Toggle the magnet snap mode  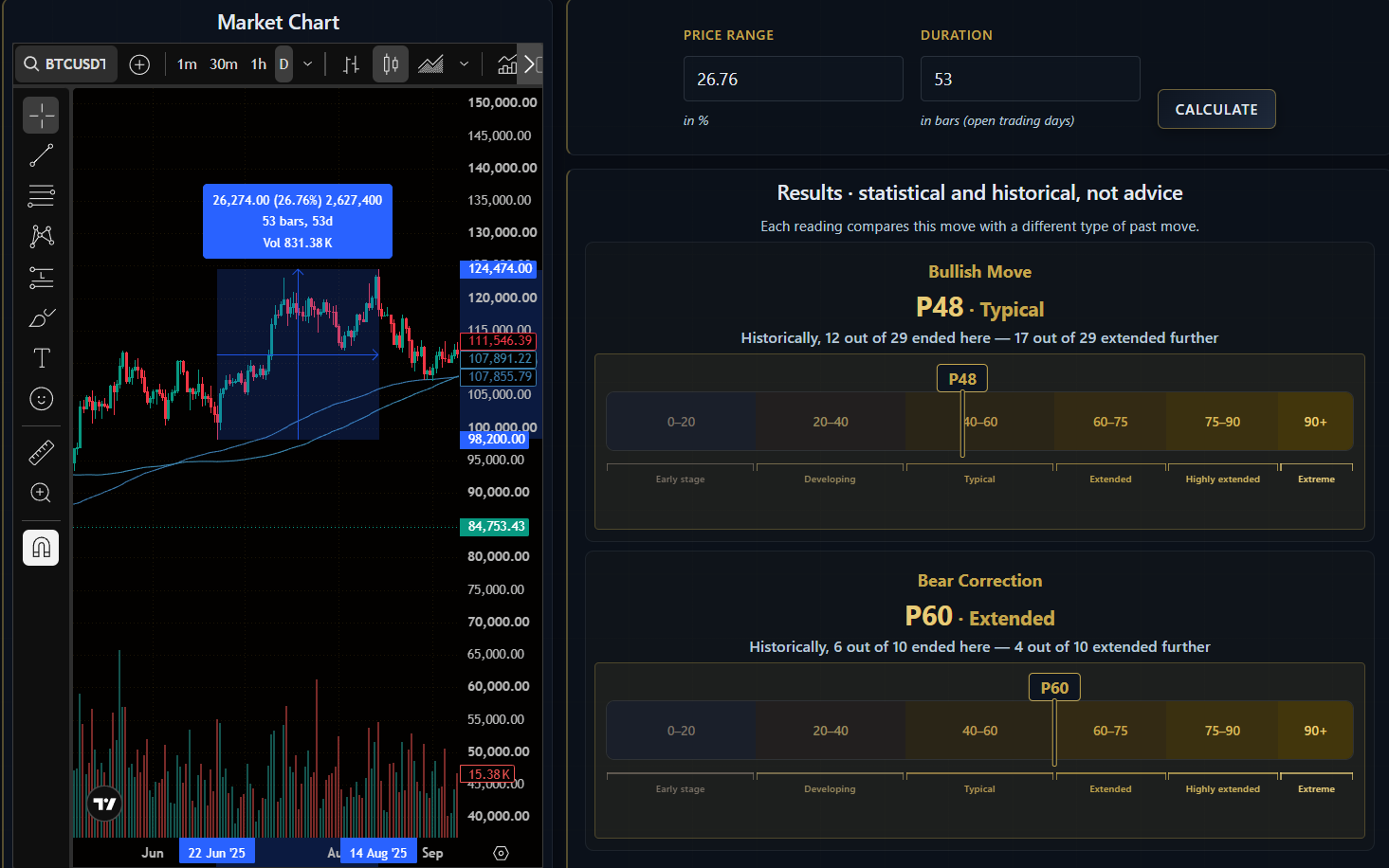[x=41, y=548]
